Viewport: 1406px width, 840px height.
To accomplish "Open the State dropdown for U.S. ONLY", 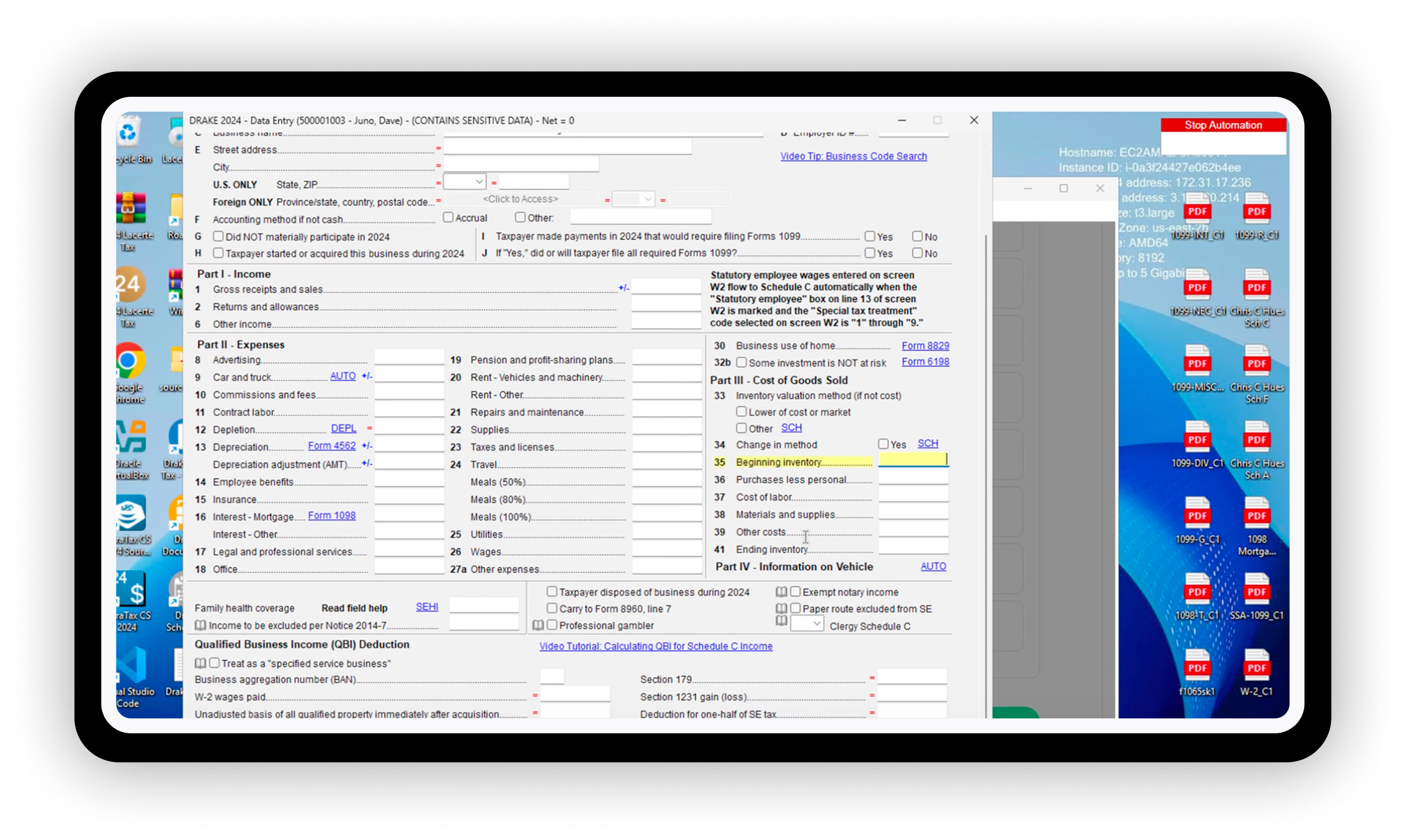I will point(464,182).
